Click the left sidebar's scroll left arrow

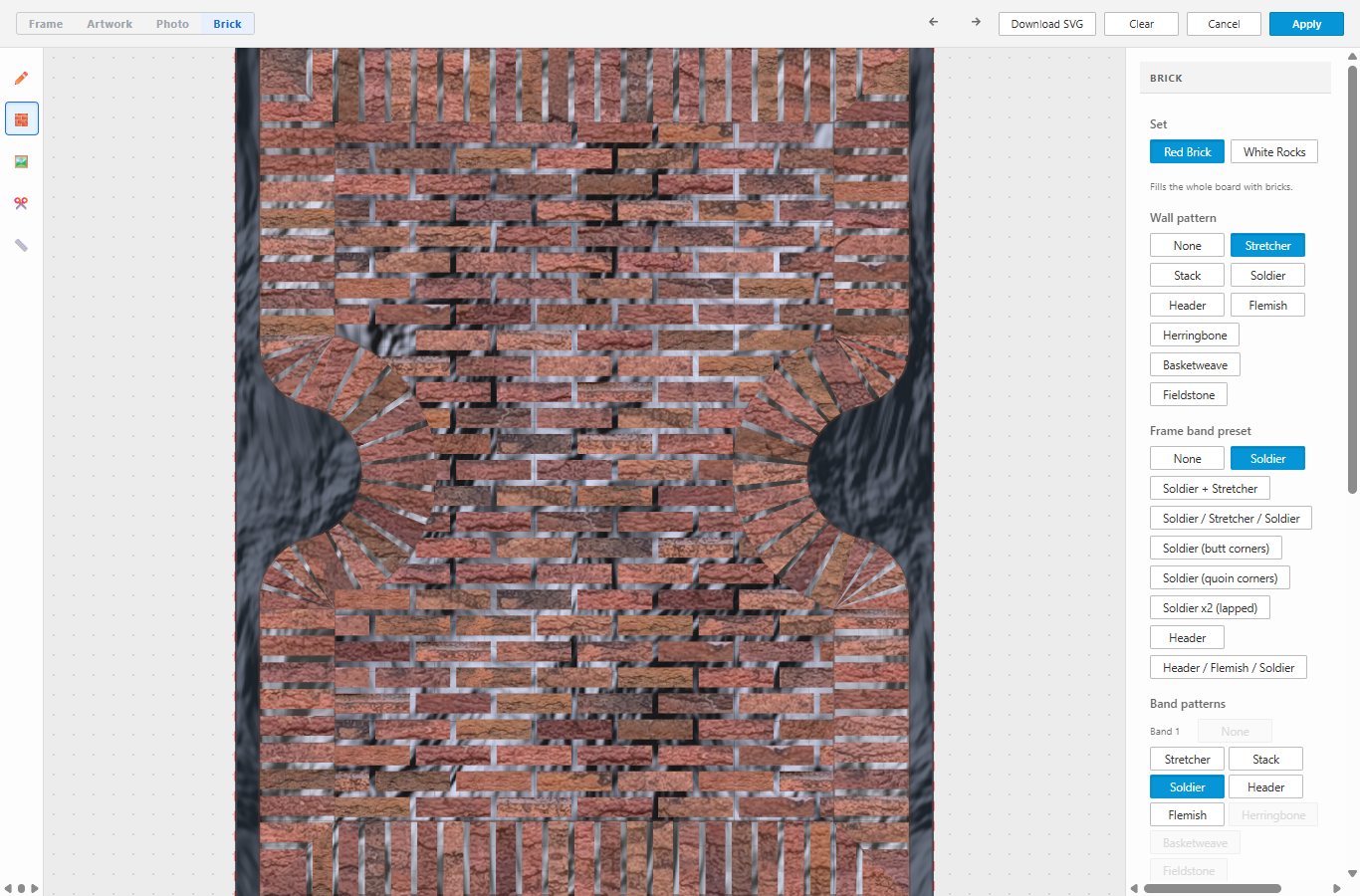click(8, 888)
